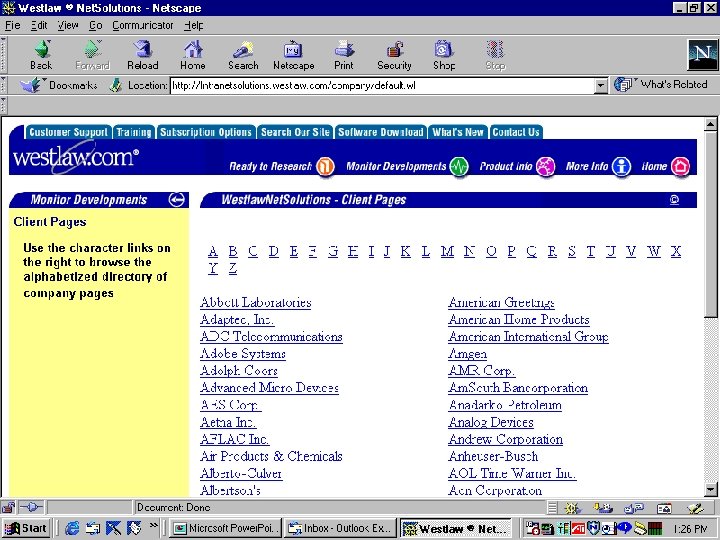Image resolution: width=720 pixels, height=540 pixels.
Task: Open the View menu
Action: 68,25
